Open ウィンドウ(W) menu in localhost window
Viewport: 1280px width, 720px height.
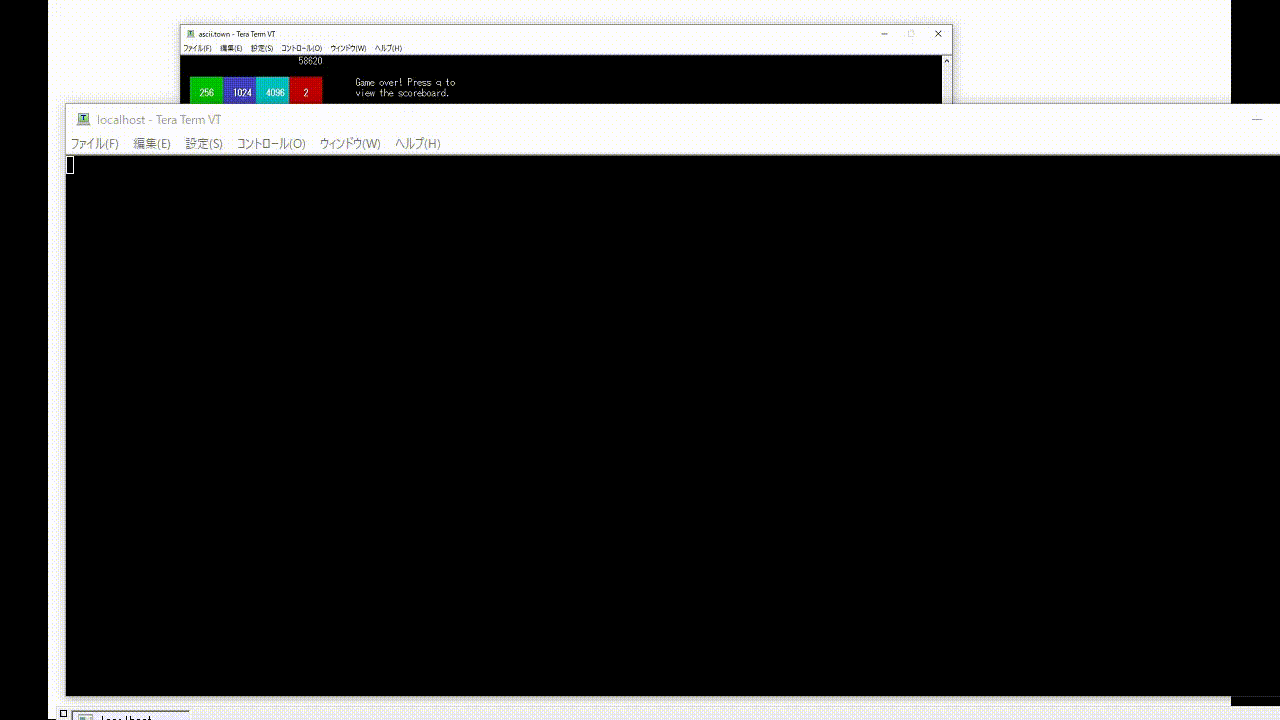[x=350, y=144]
